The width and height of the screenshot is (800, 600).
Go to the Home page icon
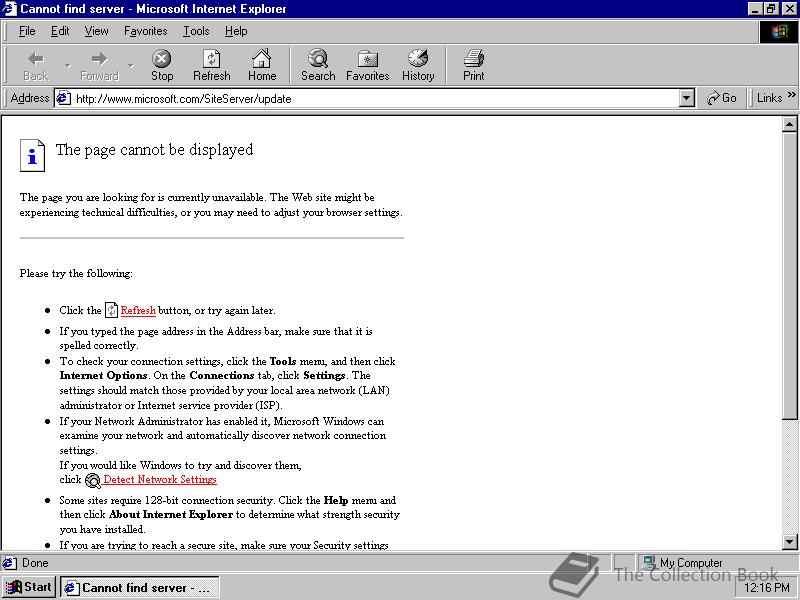tap(262, 59)
